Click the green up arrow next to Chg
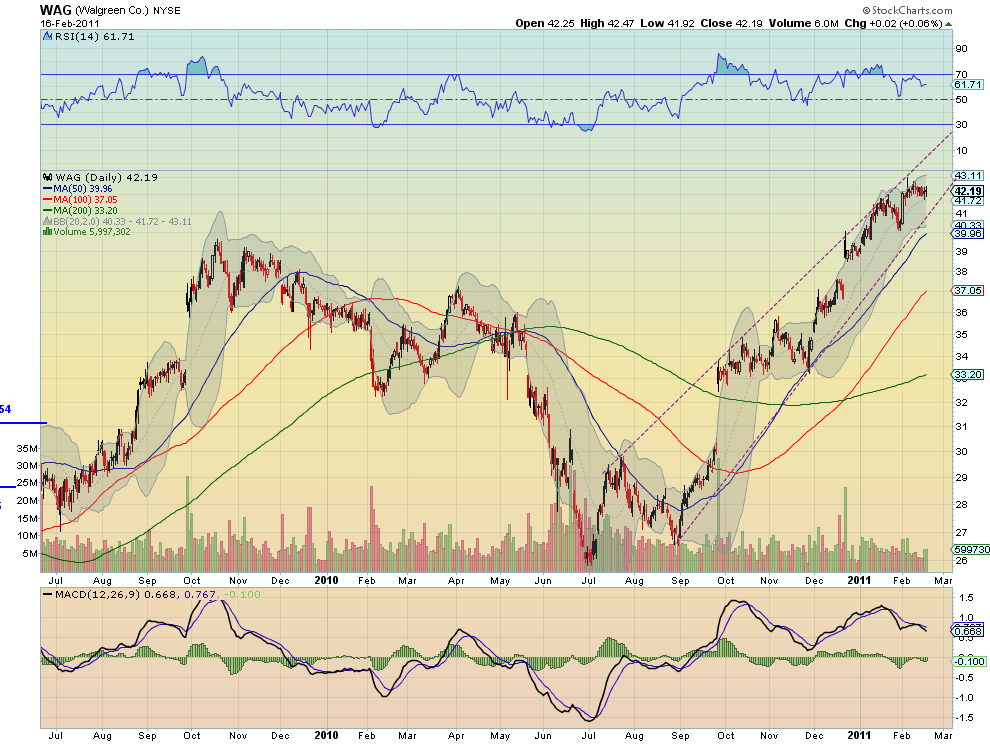This screenshot has height=744, width=990. click(949, 24)
